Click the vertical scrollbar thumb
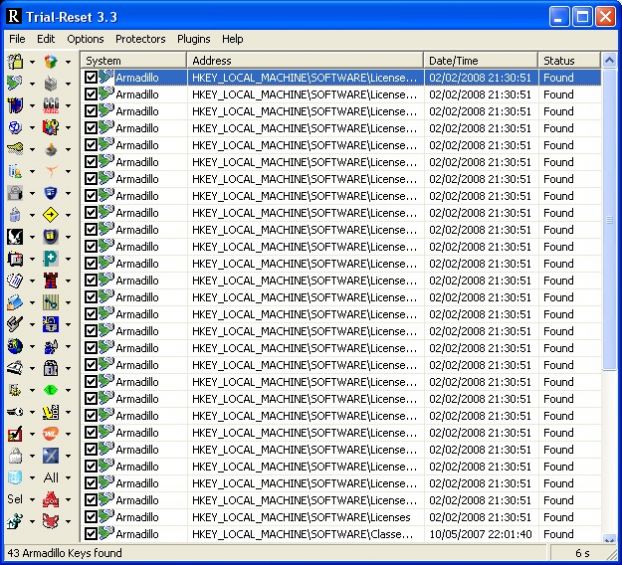The width and height of the screenshot is (622, 565). [609, 220]
